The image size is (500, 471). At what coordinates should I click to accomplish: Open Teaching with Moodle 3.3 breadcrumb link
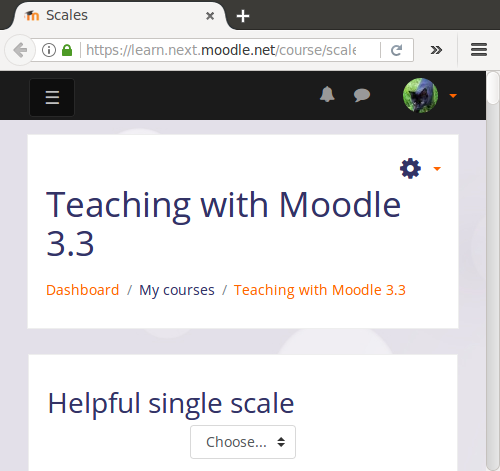[320, 290]
